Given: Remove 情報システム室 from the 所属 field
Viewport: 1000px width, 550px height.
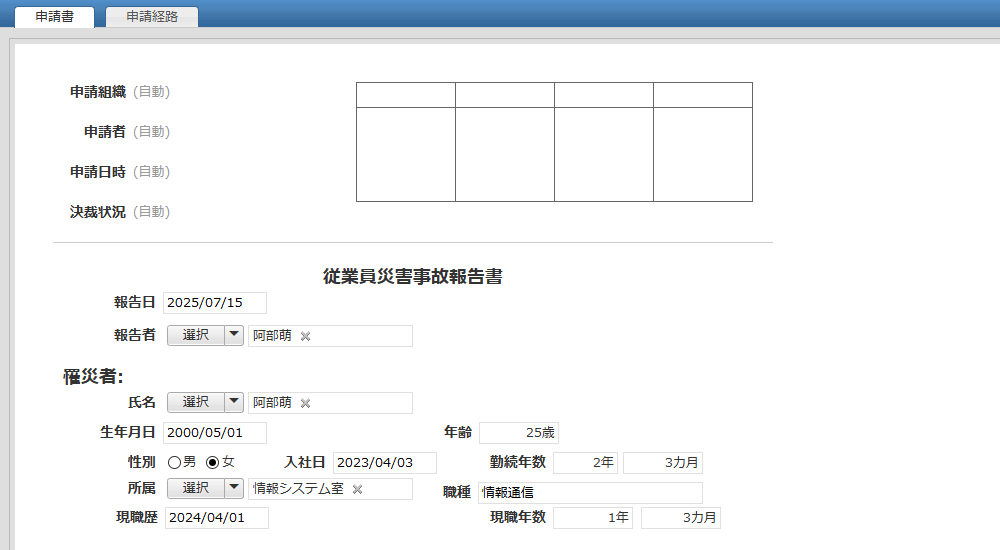Looking at the screenshot, I should click(x=357, y=489).
